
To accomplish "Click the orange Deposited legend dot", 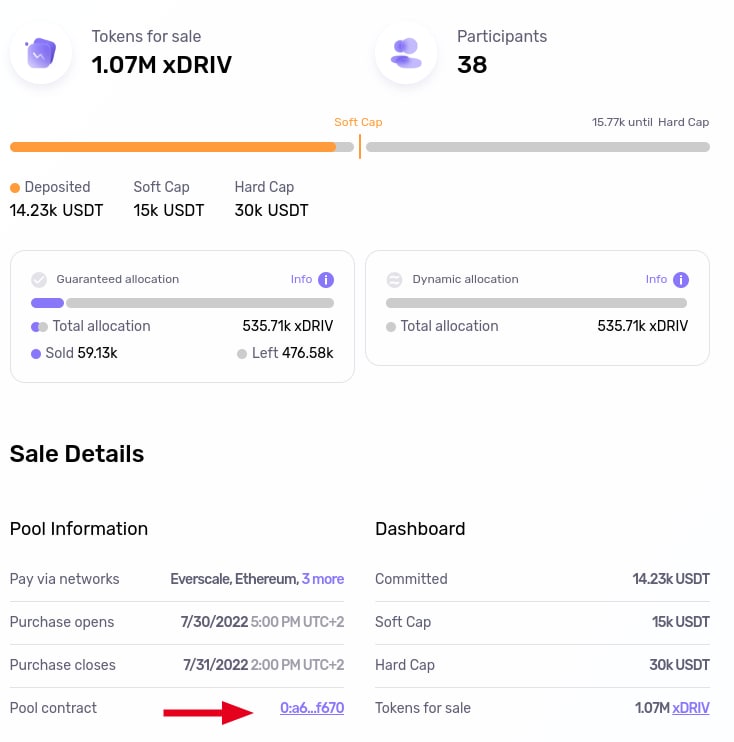I will click(15, 187).
